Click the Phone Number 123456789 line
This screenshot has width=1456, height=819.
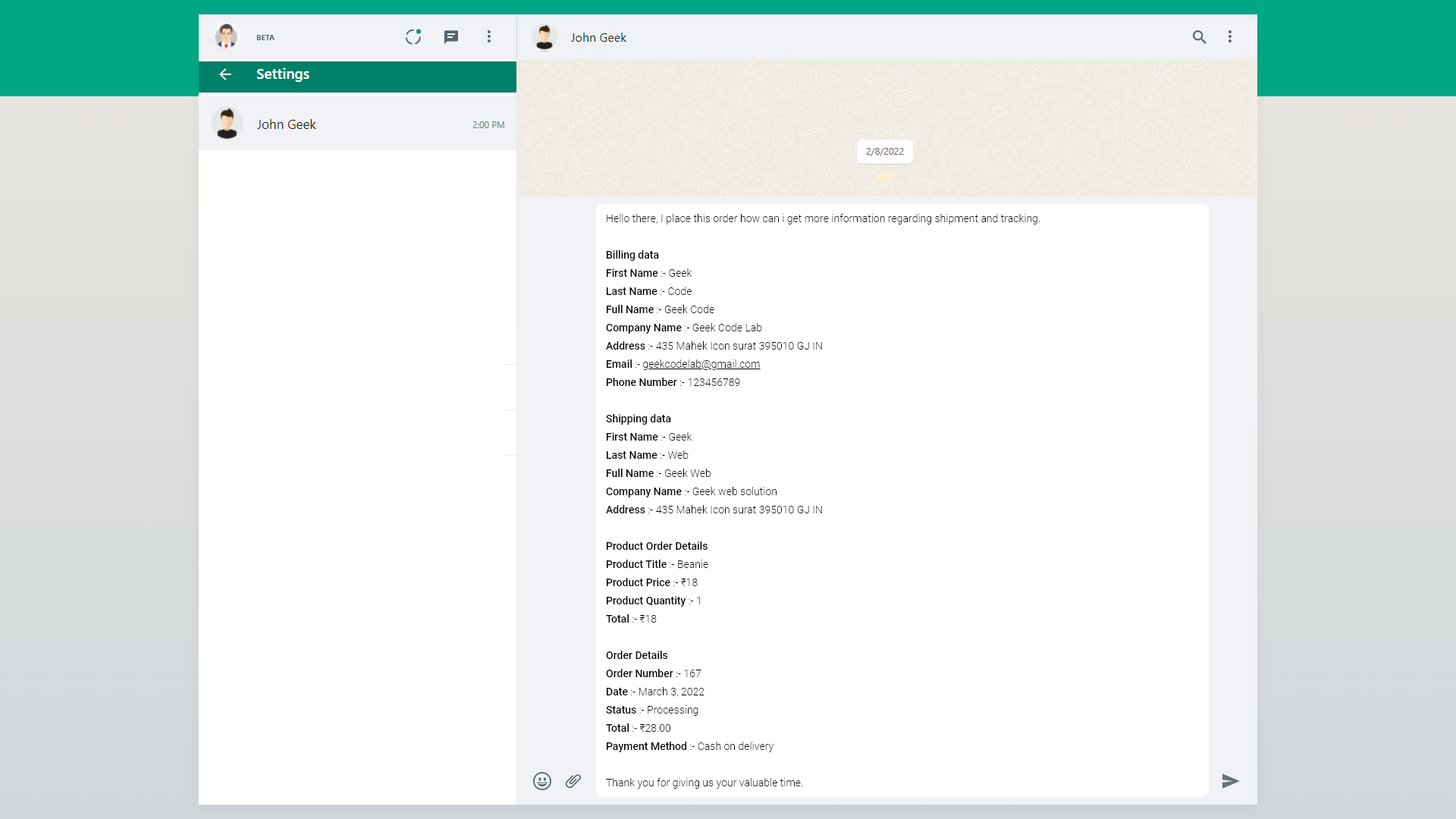point(673,382)
